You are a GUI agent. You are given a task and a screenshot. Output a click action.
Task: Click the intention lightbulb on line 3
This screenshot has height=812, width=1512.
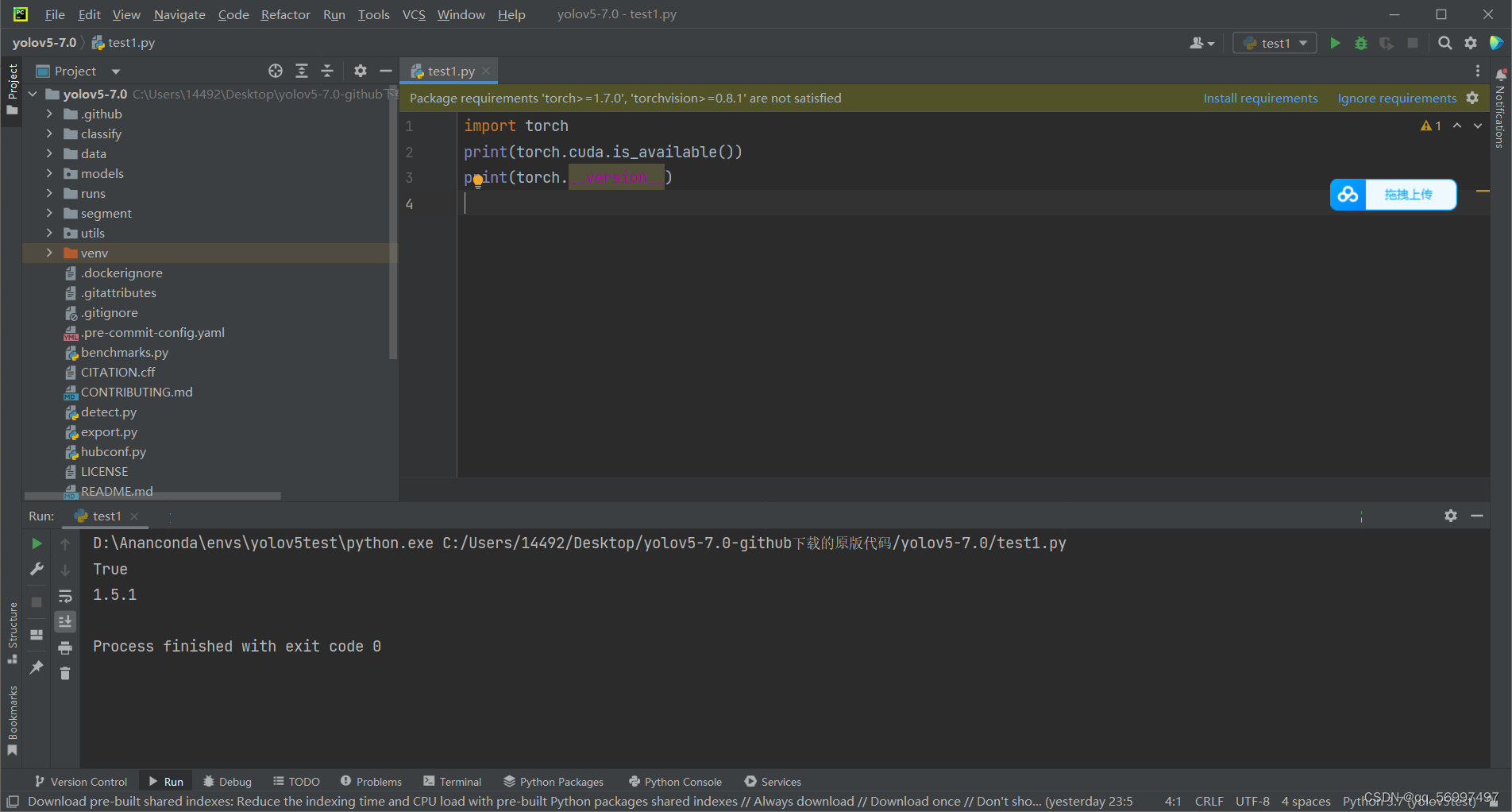pyautogui.click(x=477, y=180)
